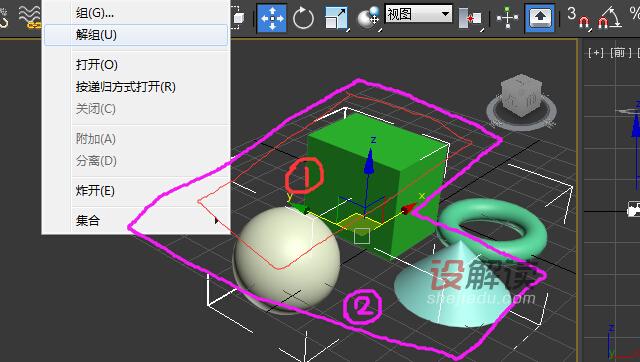Image resolution: width=640 pixels, height=362 pixels.
Task: Toggle the 3D Snaps magnet icon
Action: (x=578, y=17)
